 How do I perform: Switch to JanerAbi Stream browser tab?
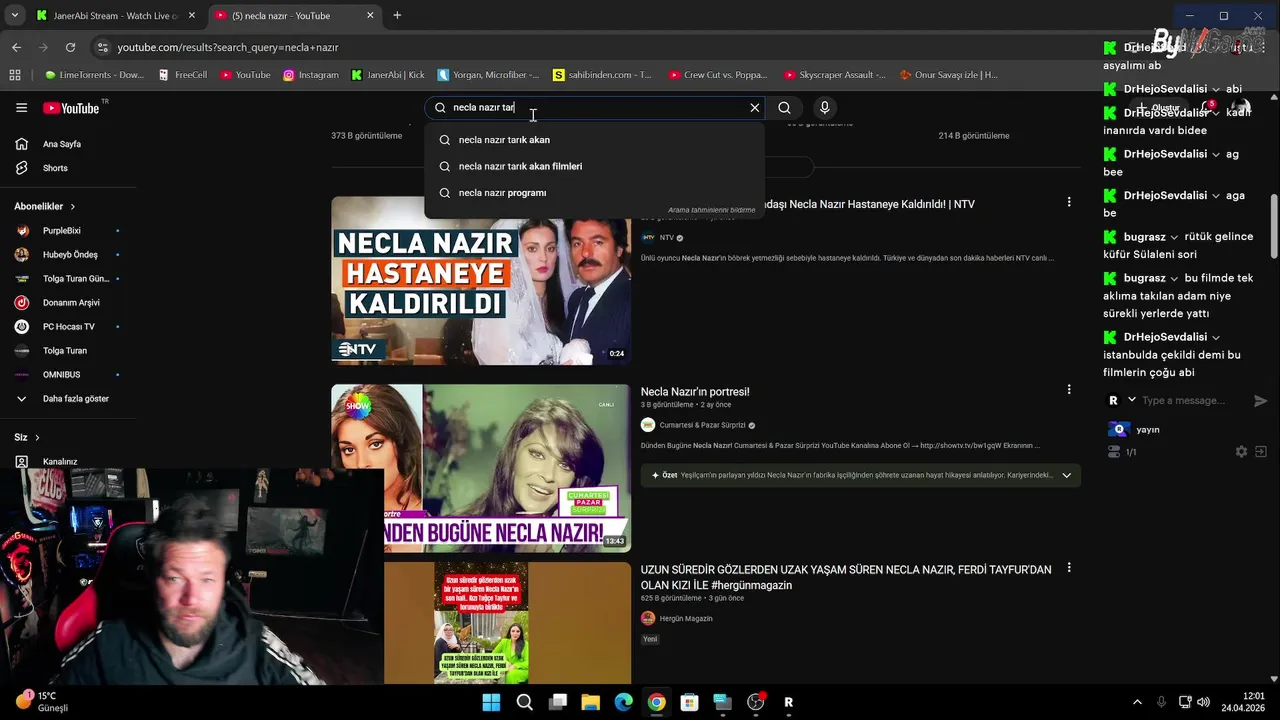pos(116,16)
